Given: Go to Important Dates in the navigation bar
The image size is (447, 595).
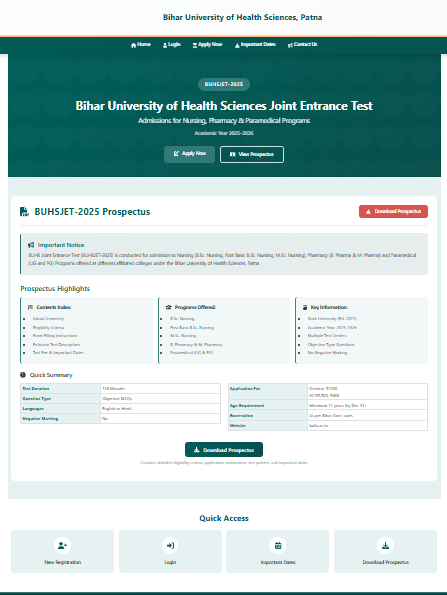Looking at the screenshot, I should pos(255,44).
